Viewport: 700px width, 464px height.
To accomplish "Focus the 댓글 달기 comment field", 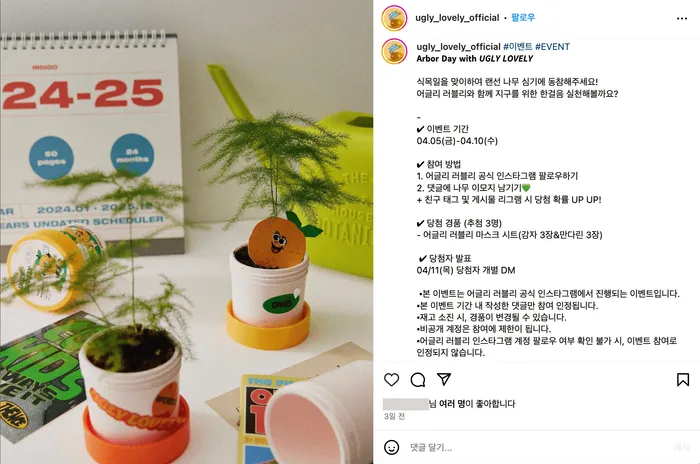I will coord(536,447).
